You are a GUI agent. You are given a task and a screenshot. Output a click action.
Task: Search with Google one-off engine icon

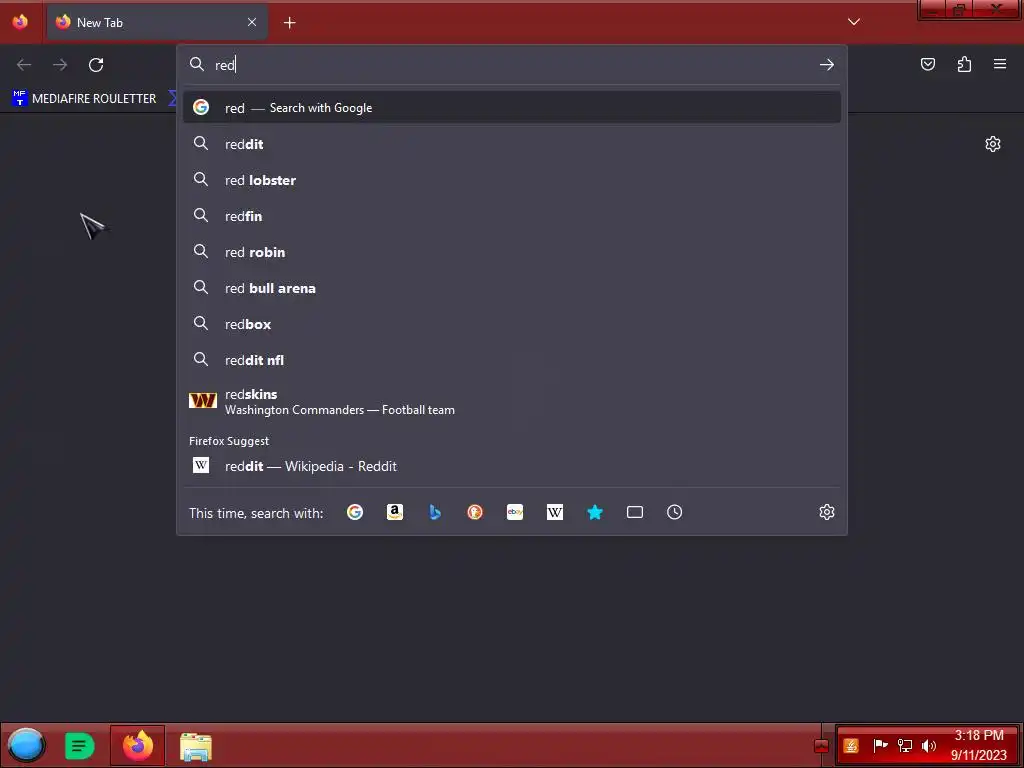coord(355,512)
